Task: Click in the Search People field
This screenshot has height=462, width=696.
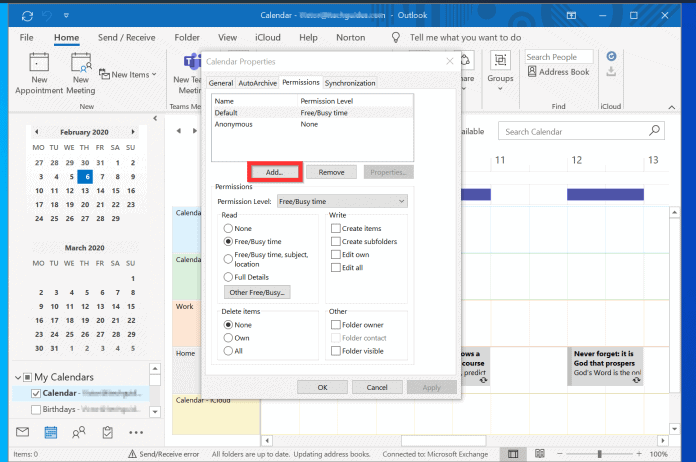Action: pyautogui.click(x=559, y=57)
